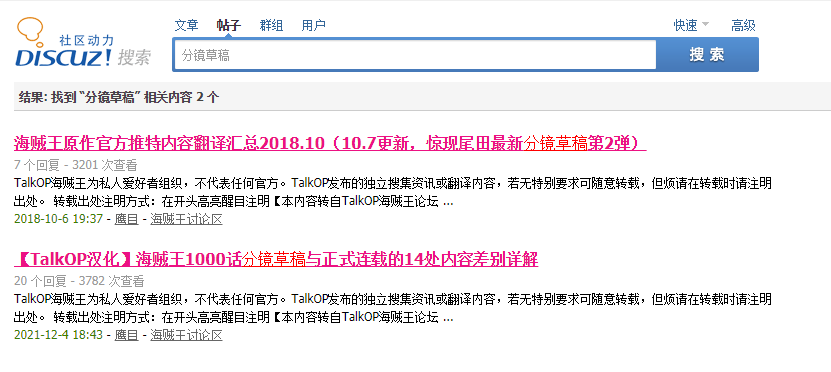Click the date 2021-12-4 18:43

coord(58,335)
